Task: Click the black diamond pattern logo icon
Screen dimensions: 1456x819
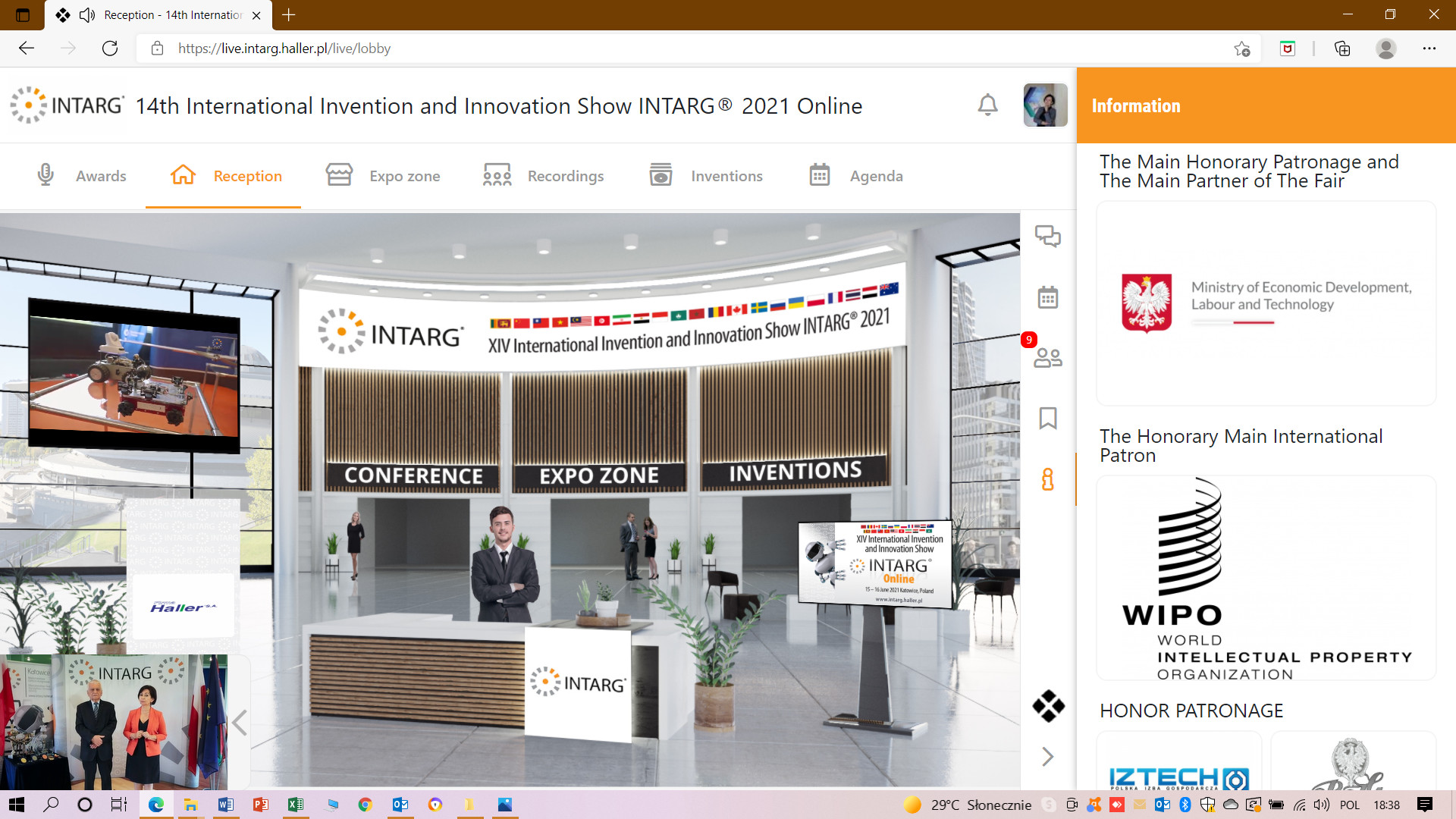Action: pos(1048,706)
